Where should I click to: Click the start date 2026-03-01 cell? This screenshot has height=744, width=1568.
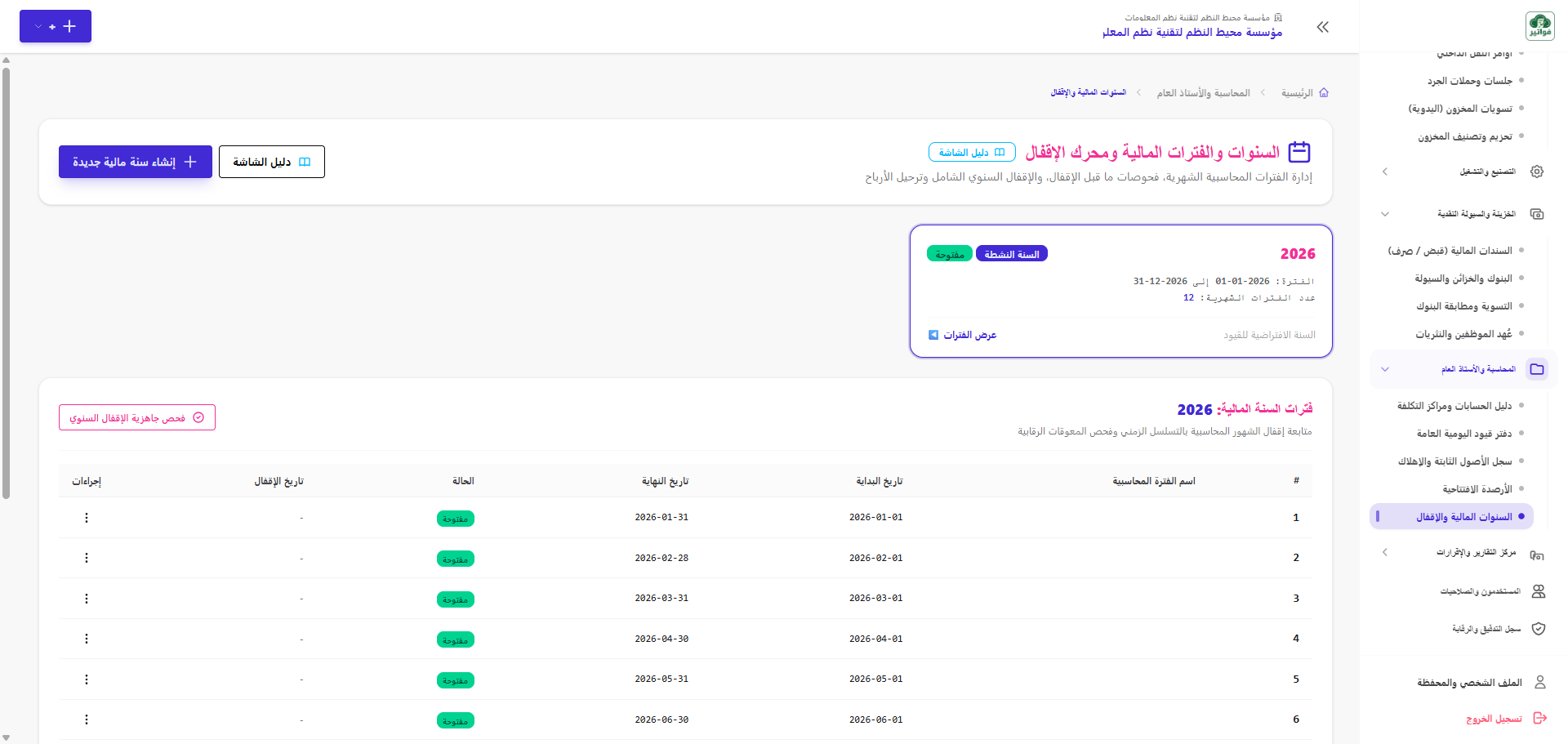tap(875, 598)
